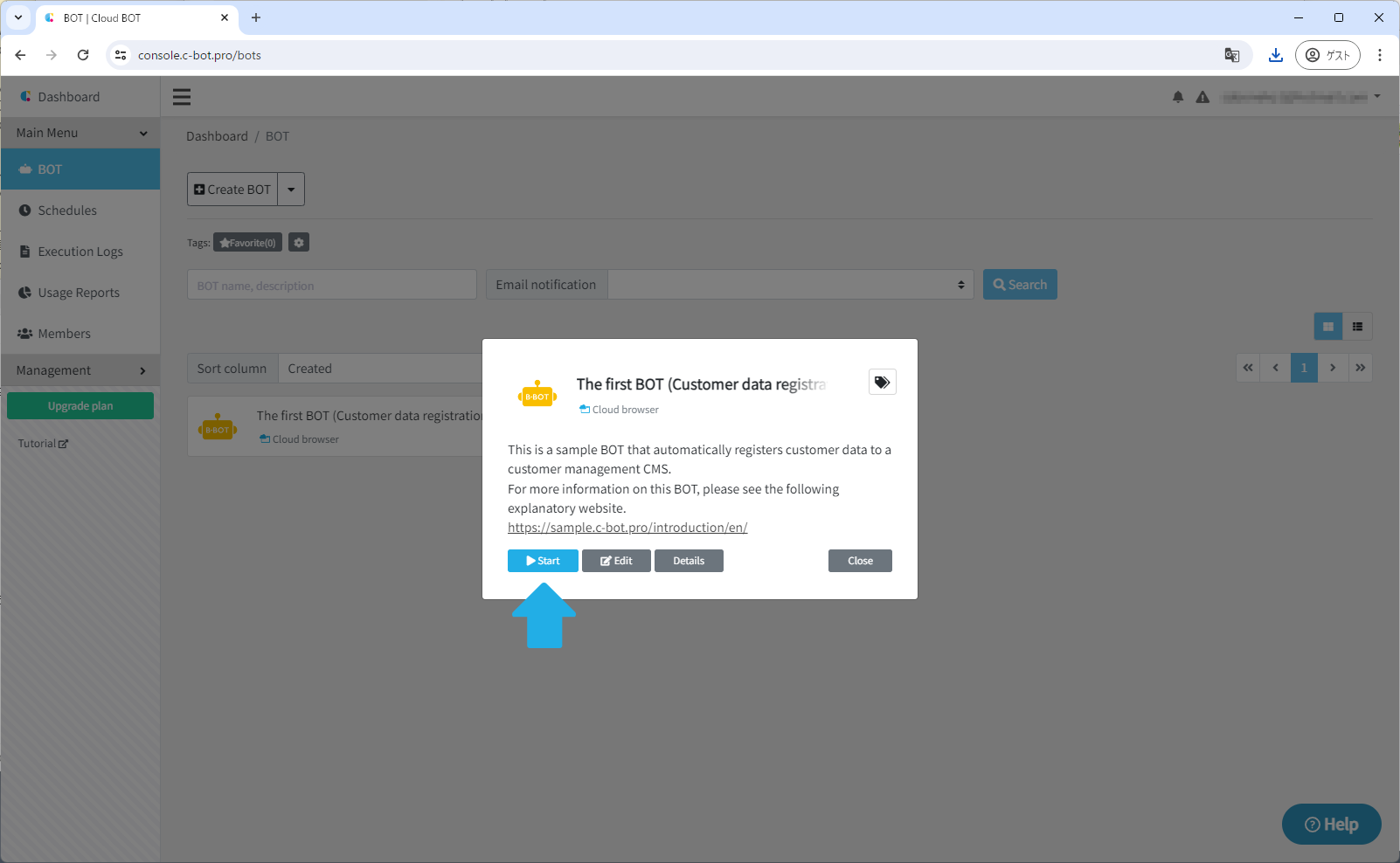The height and width of the screenshot is (863, 1400).
Task: Open tag settings gear icon
Action: tap(299, 243)
